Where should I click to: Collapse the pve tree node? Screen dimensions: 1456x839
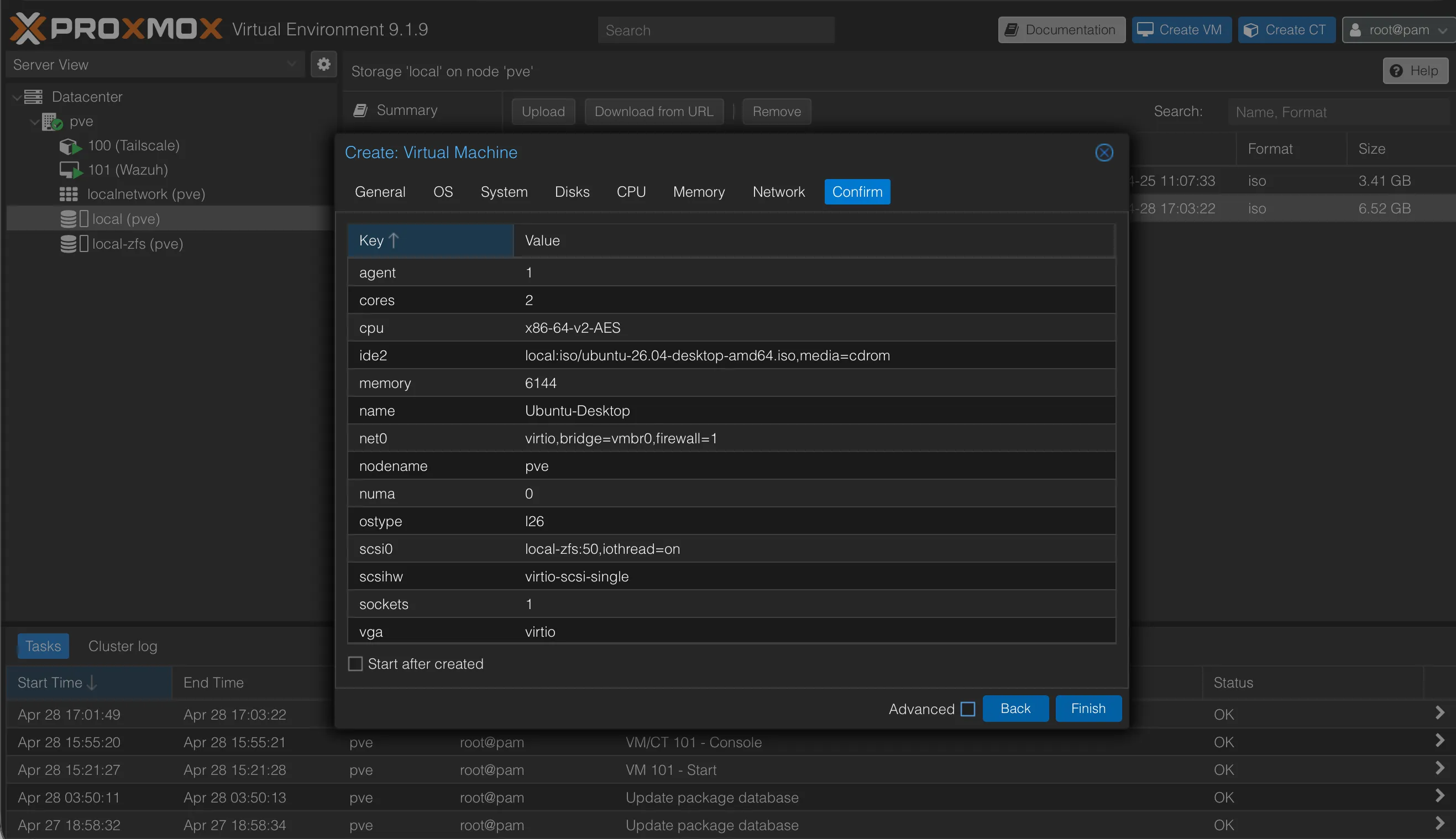35,122
